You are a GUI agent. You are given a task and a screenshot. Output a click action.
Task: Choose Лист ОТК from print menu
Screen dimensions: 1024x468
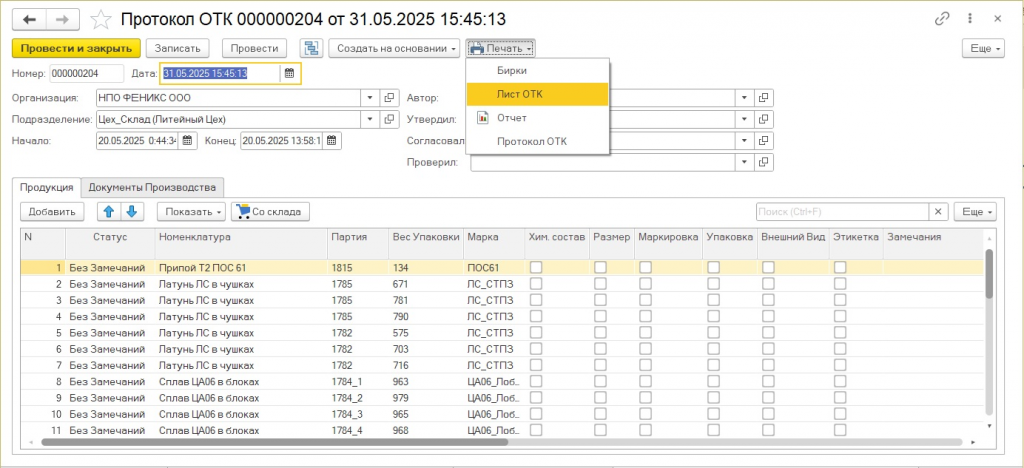point(537,94)
